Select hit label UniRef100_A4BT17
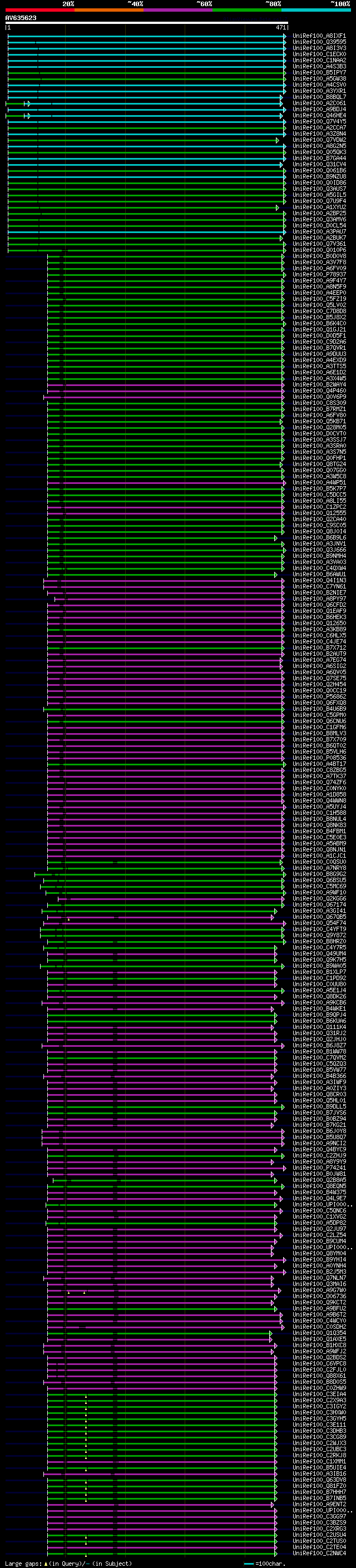The height and width of the screenshot is (1568, 356). [319, 764]
